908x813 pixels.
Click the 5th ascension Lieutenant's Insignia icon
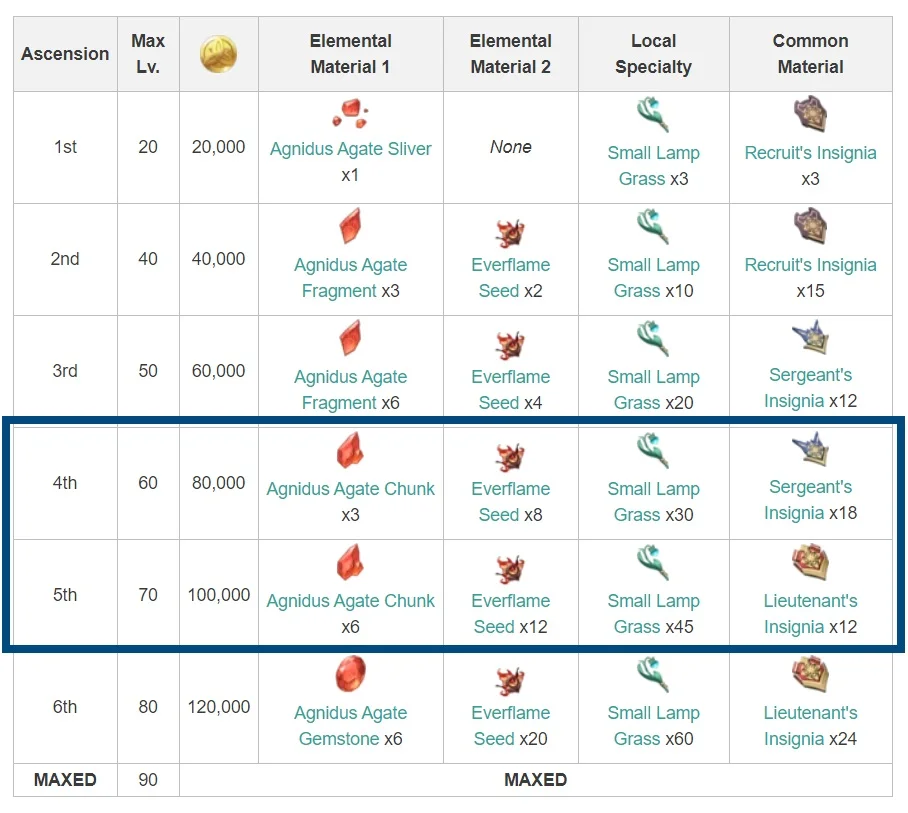pos(810,564)
